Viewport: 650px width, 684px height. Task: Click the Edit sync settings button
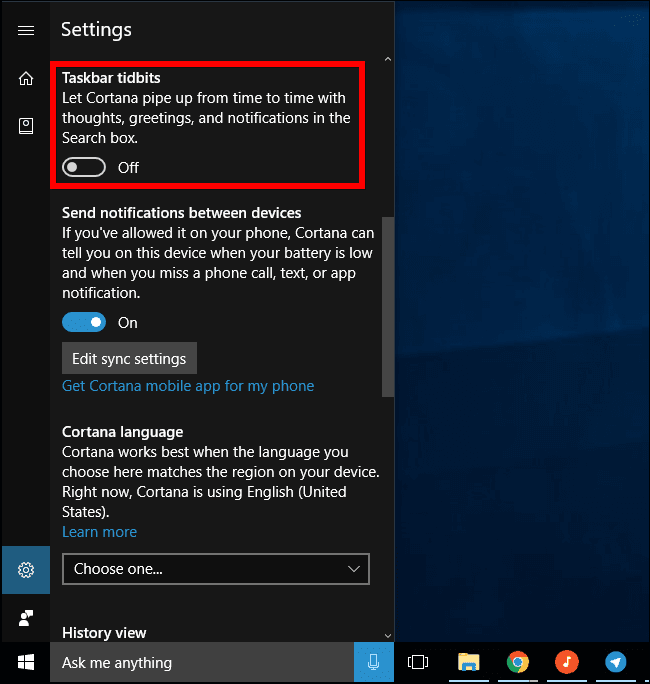click(x=129, y=358)
